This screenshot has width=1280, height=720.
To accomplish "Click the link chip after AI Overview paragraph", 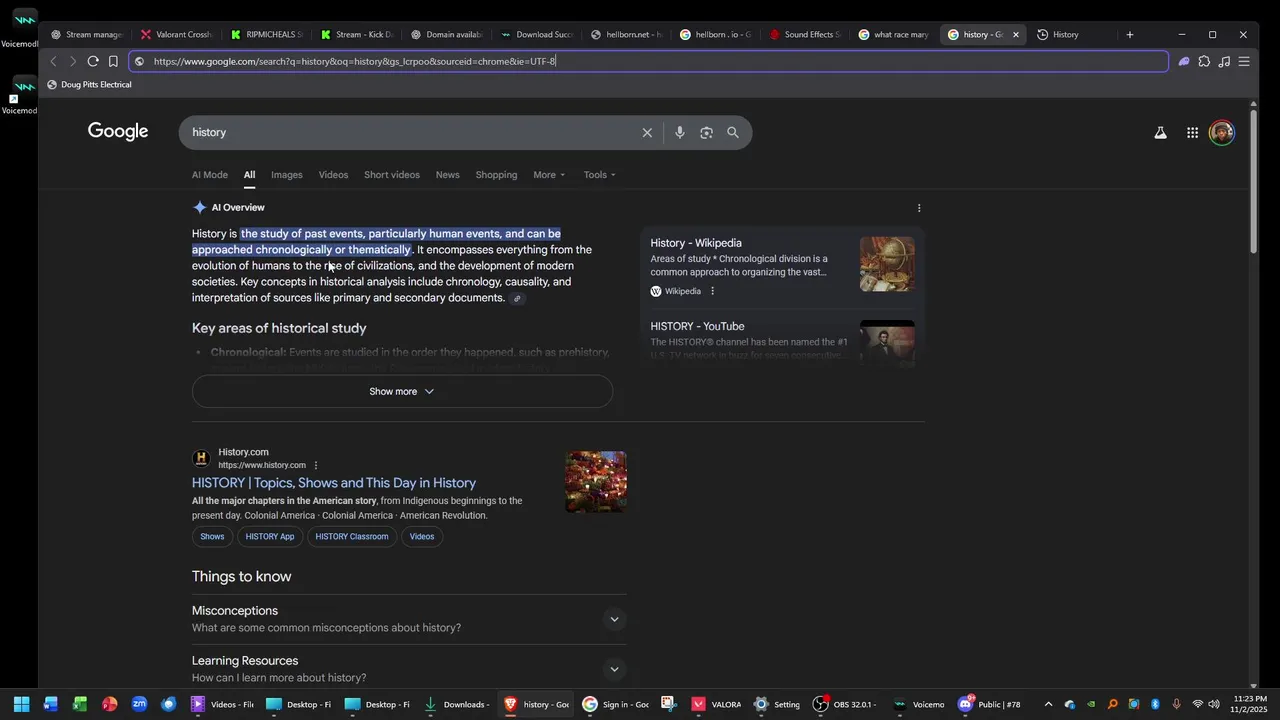I will [x=517, y=299].
